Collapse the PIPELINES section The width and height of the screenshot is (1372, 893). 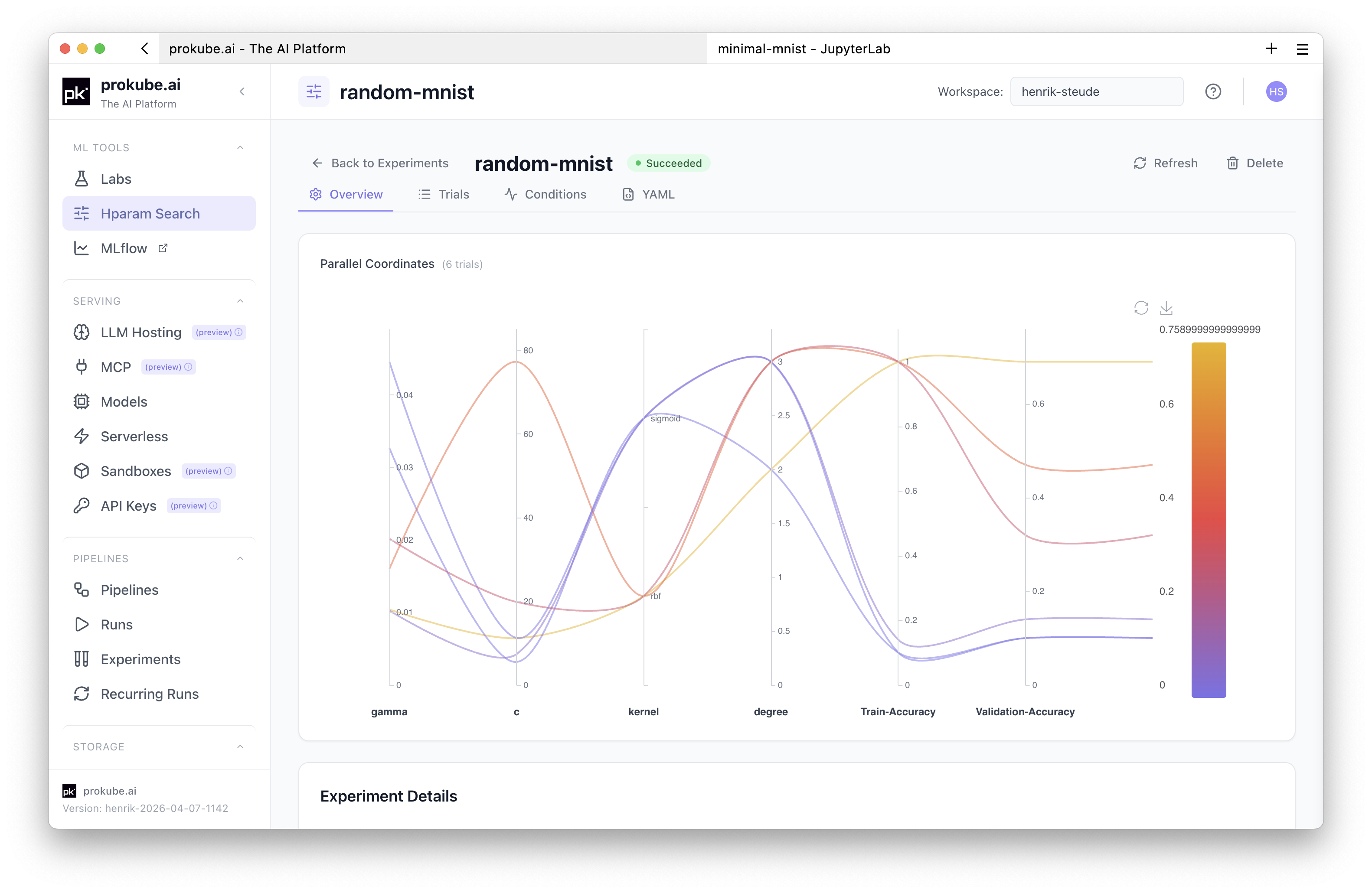240,558
